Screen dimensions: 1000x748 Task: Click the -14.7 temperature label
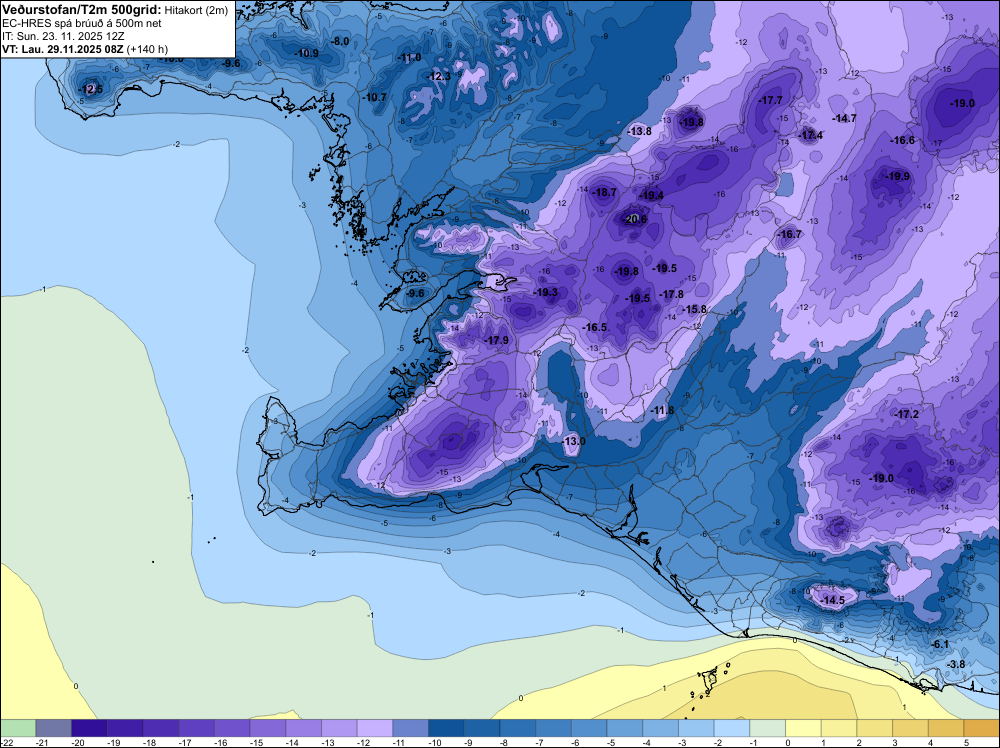click(x=844, y=119)
